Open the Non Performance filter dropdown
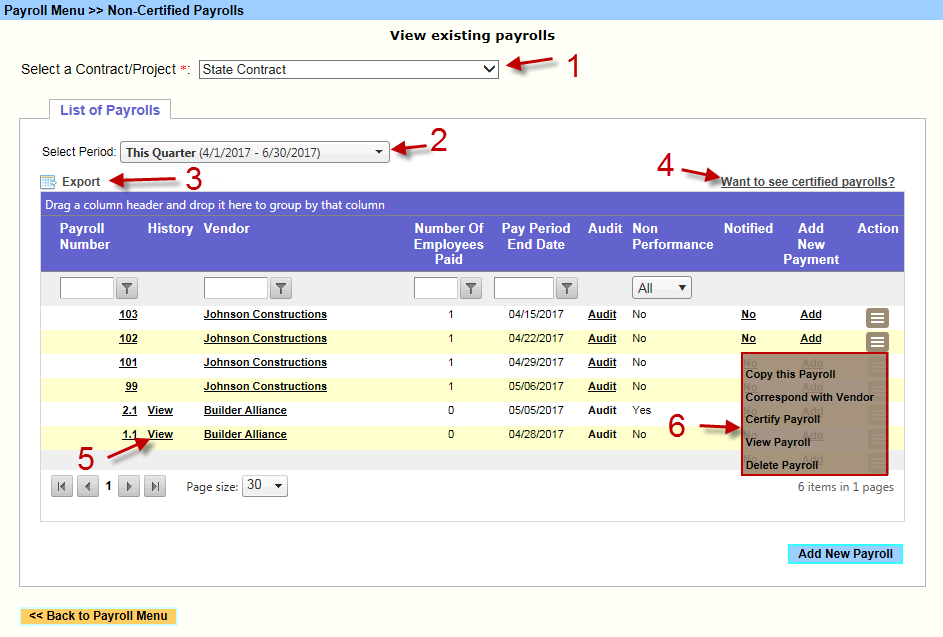 661,288
